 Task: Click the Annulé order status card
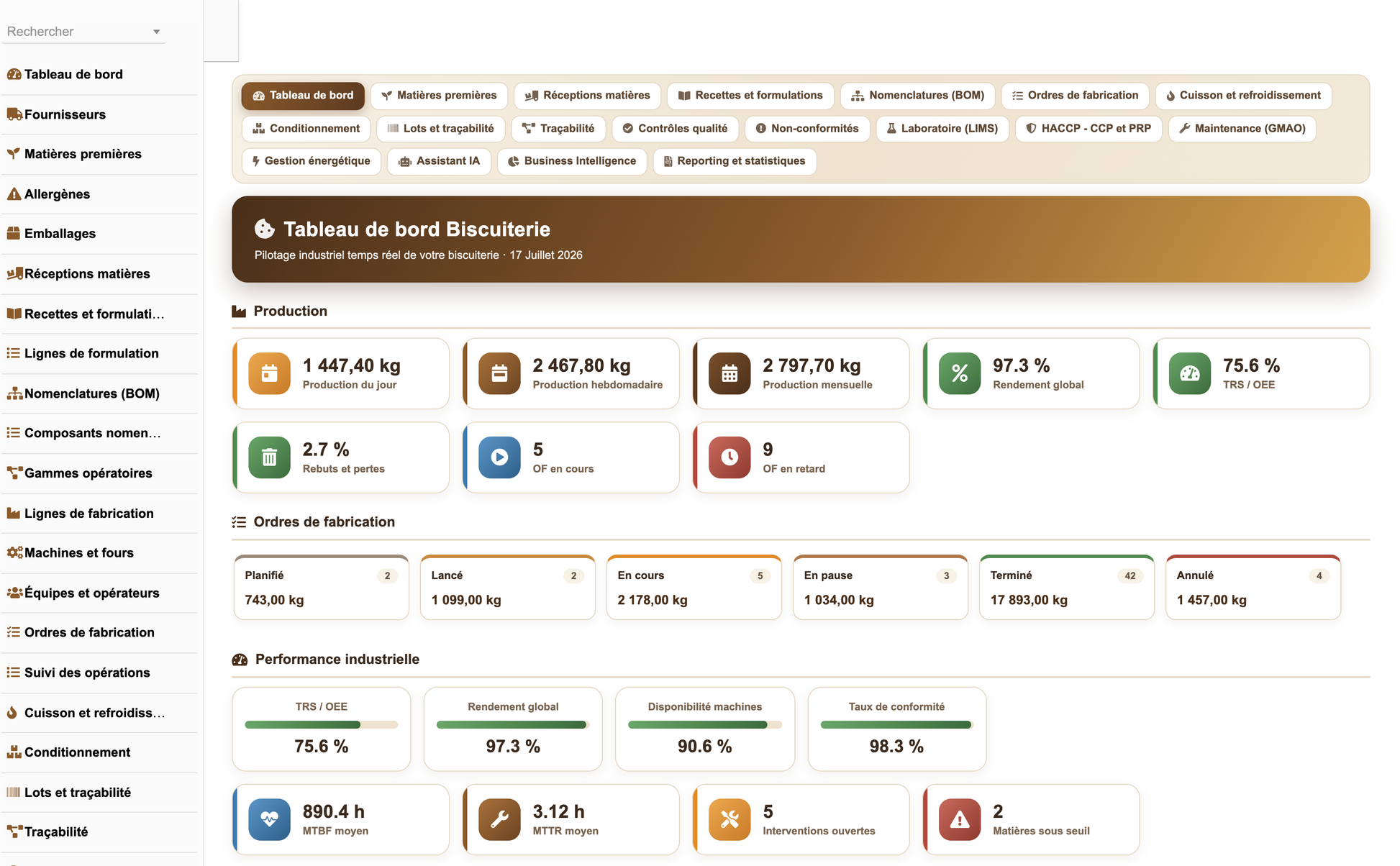point(1253,588)
